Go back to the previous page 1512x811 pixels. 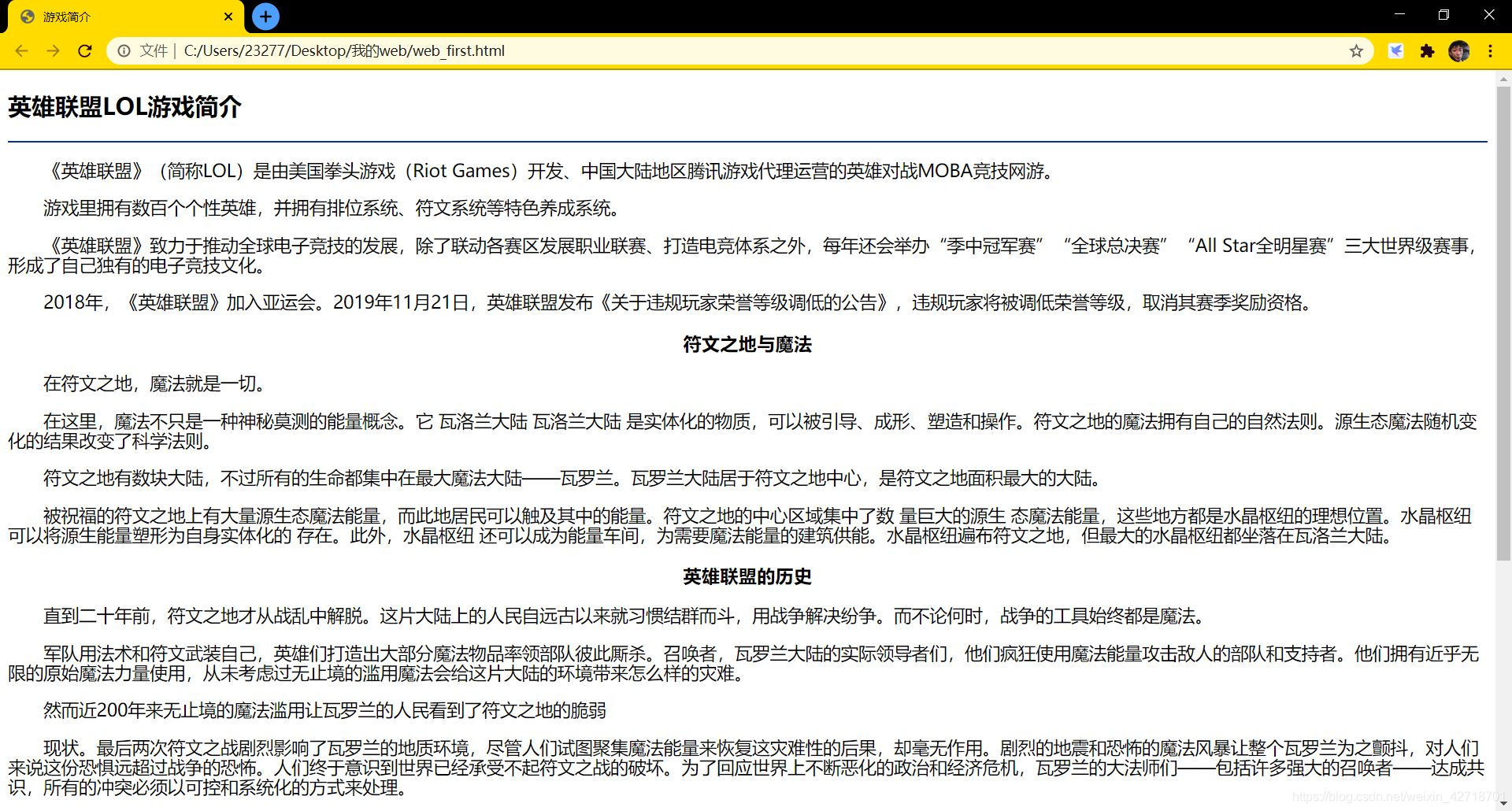pos(21,51)
